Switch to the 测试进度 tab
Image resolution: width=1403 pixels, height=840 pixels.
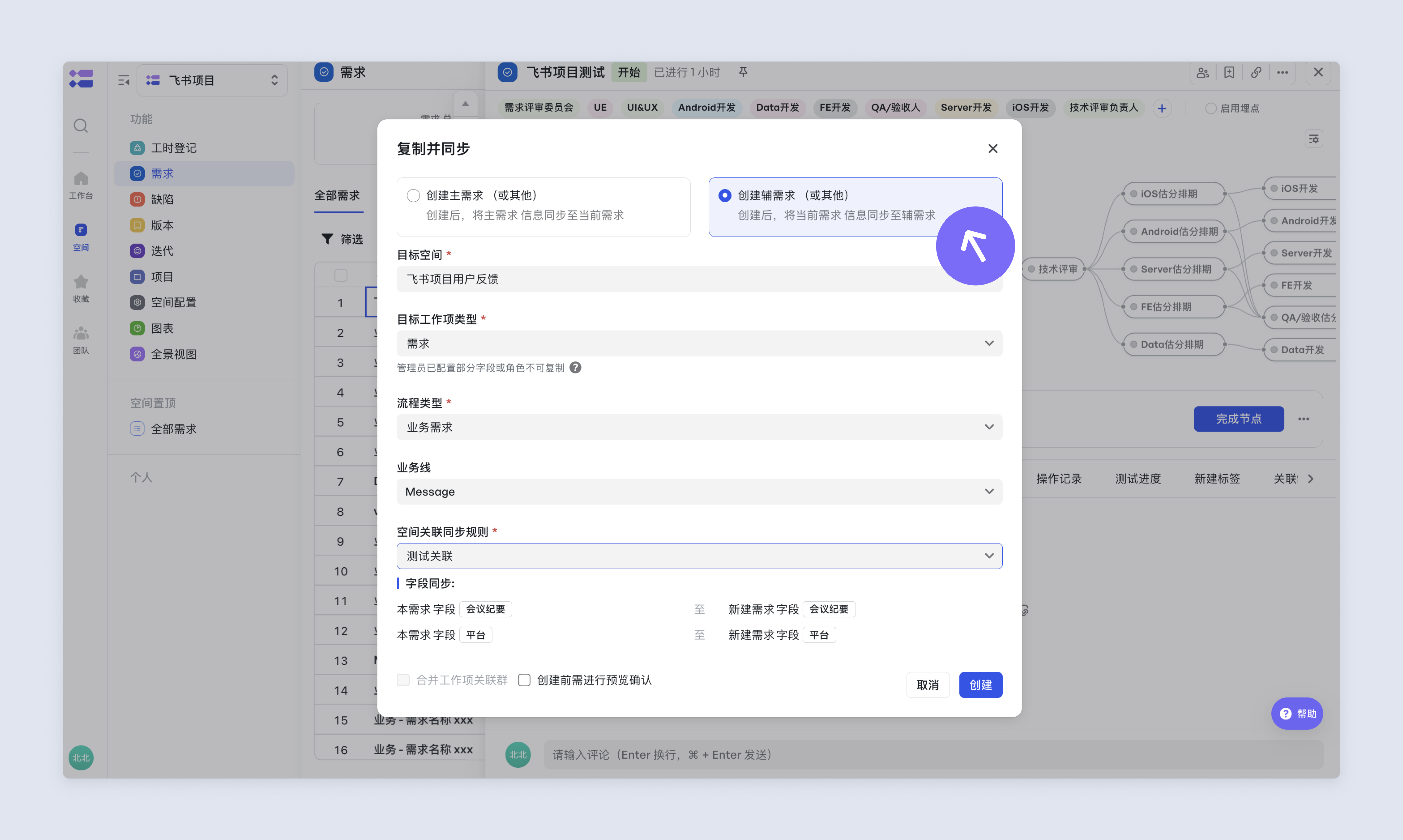(x=1138, y=479)
